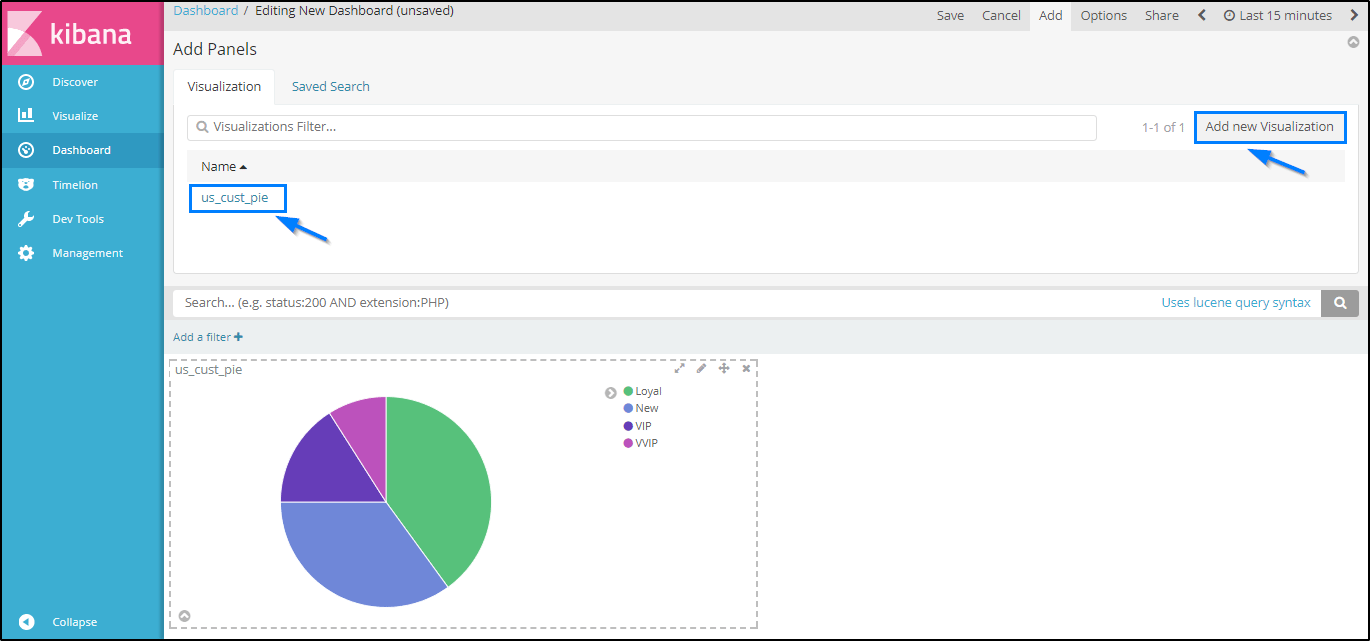This screenshot has width=1370, height=641.
Task: Switch to the Saved Search tab
Action: 330,87
